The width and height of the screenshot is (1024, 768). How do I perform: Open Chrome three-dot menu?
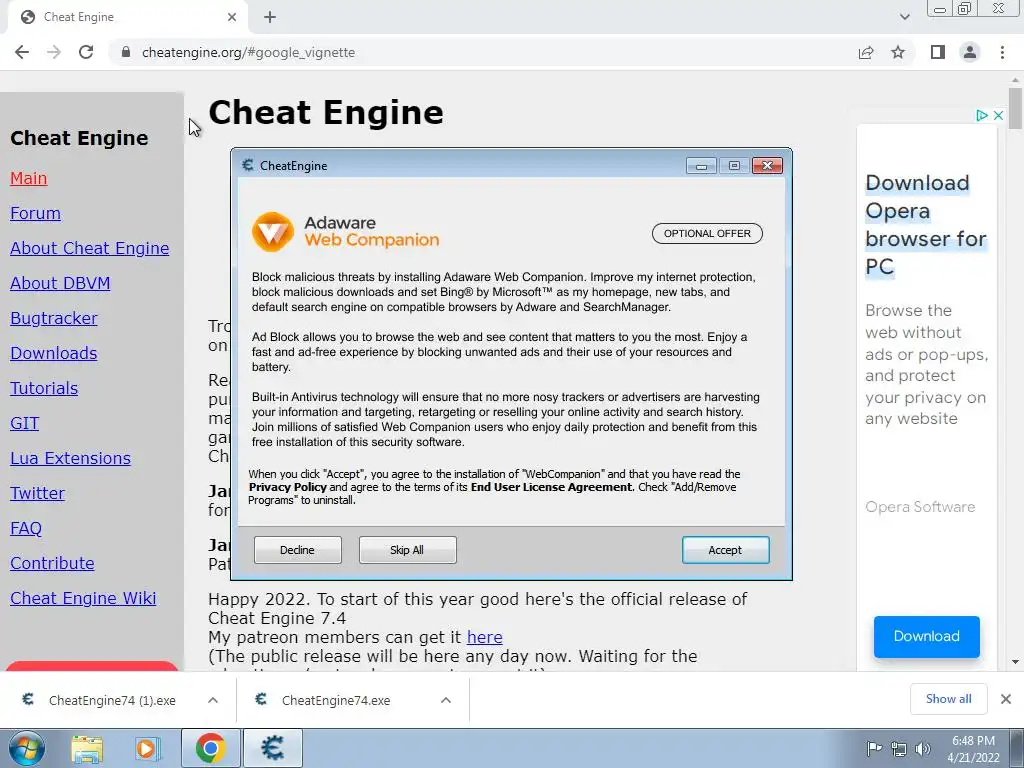point(1002,52)
